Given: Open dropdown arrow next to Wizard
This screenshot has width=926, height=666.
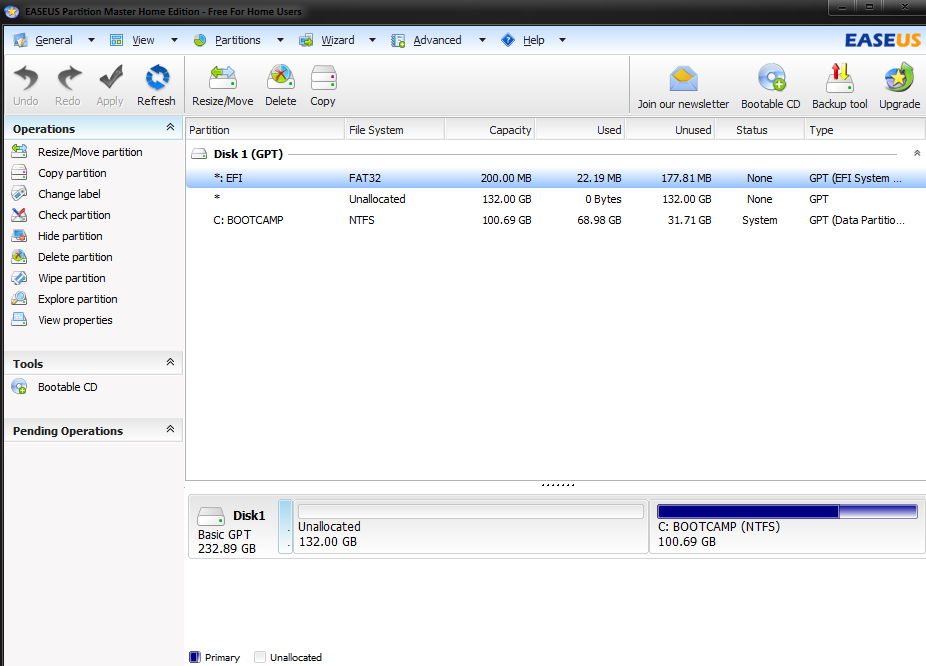Looking at the screenshot, I should (373, 40).
